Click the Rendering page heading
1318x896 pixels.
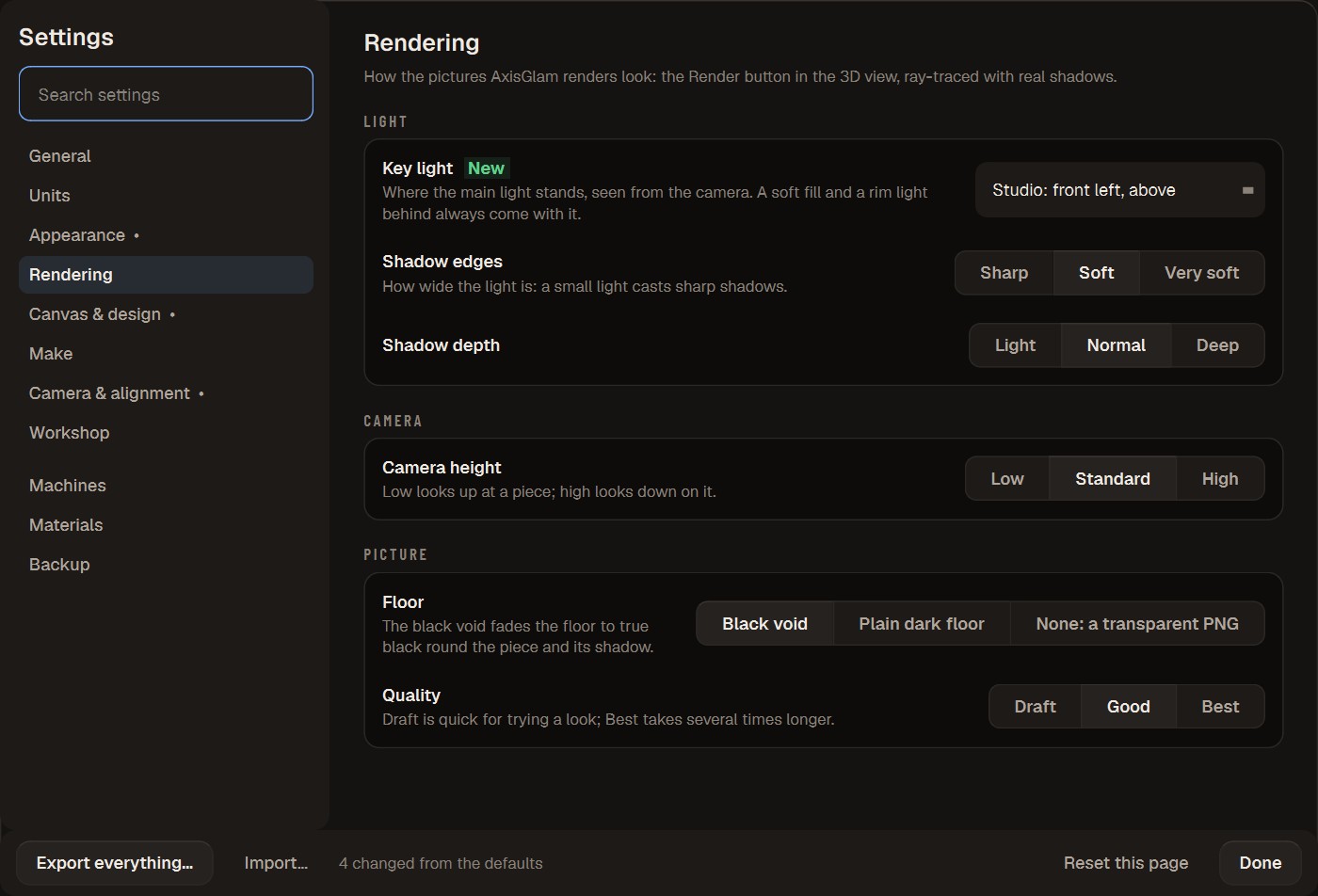coord(422,42)
